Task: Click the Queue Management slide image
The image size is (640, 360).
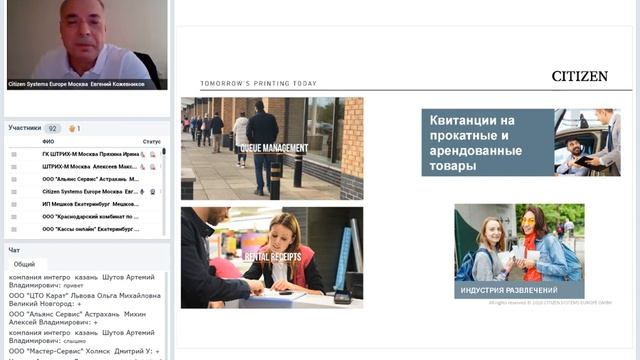Action: [272, 149]
